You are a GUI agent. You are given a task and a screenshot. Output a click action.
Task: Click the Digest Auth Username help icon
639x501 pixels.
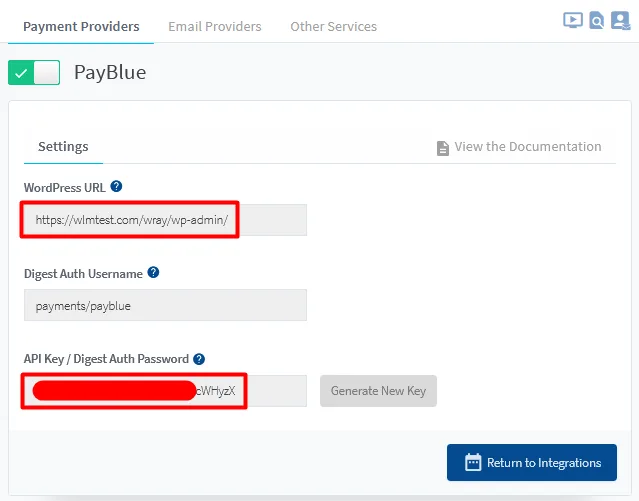[153, 272]
